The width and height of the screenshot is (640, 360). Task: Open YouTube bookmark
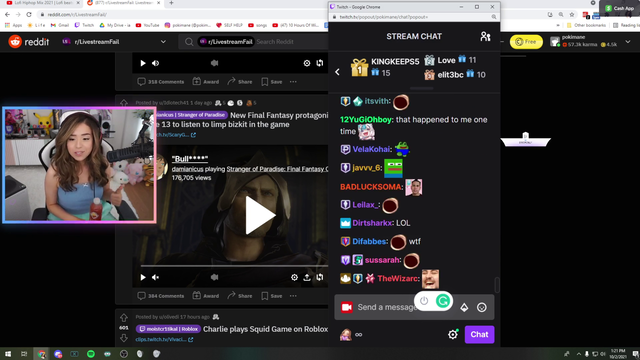147,25
